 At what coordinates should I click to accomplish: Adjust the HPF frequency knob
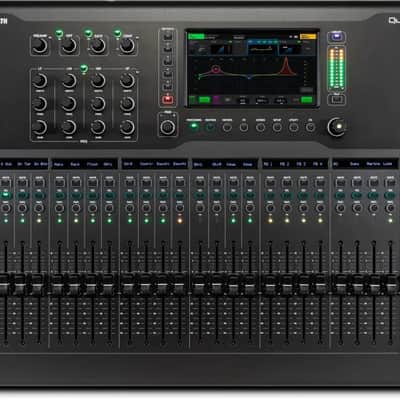[x=69, y=46]
